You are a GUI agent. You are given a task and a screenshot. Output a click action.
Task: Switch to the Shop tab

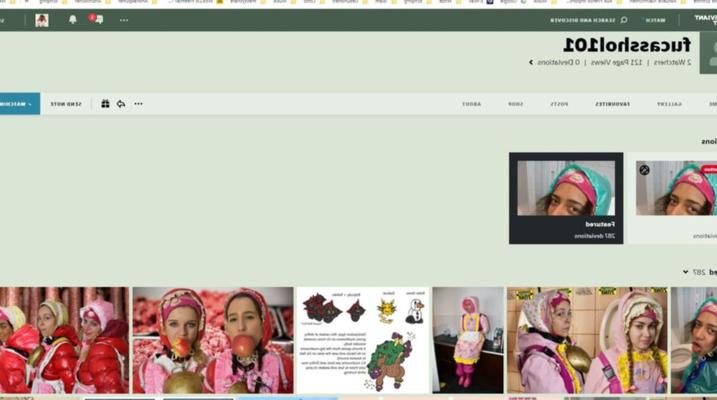[515, 104]
